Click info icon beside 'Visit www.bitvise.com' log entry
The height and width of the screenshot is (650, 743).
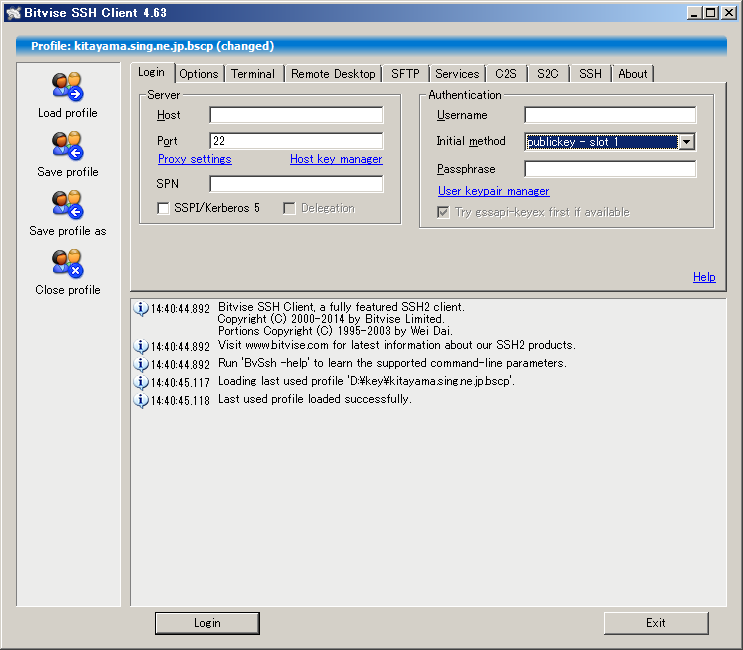tap(141, 346)
